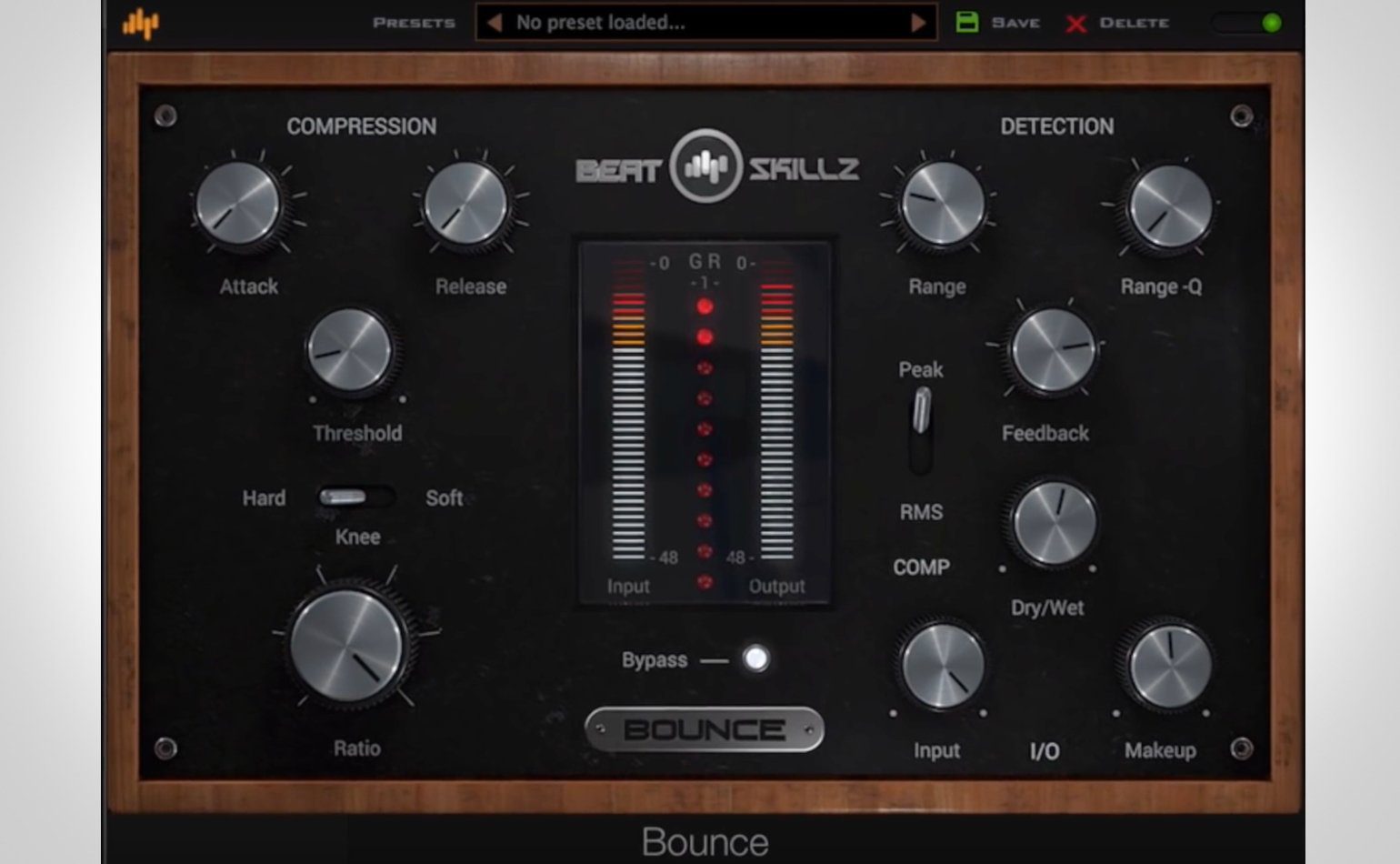Image resolution: width=1400 pixels, height=864 pixels.
Task: Click the large Ratio knob
Action: (x=347, y=646)
